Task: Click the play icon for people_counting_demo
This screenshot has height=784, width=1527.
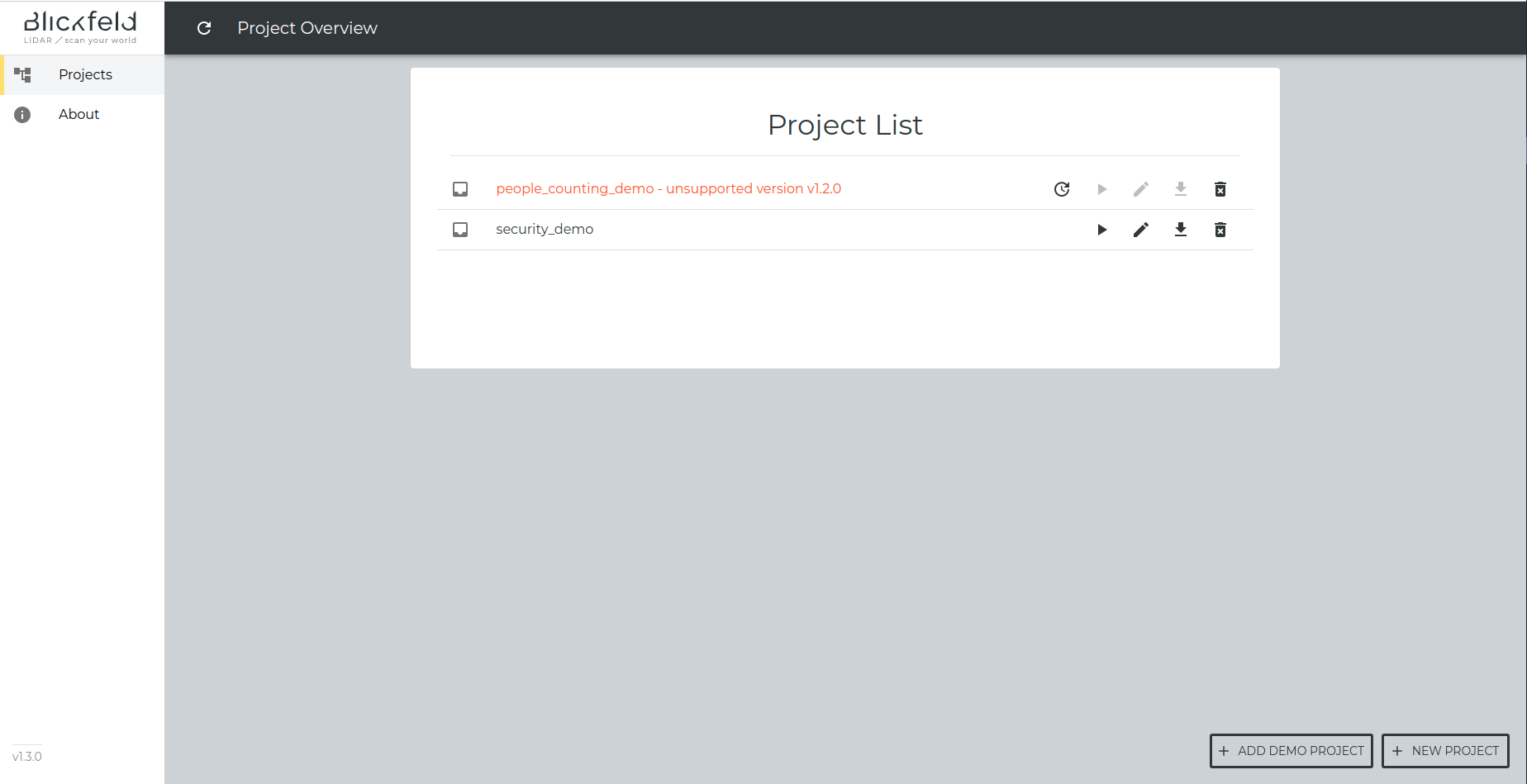Action: pyautogui.click(x=1101, y=189)
